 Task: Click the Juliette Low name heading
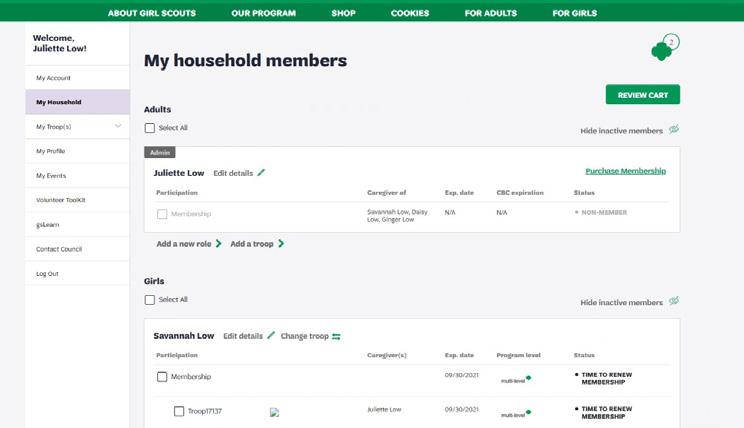179,173
